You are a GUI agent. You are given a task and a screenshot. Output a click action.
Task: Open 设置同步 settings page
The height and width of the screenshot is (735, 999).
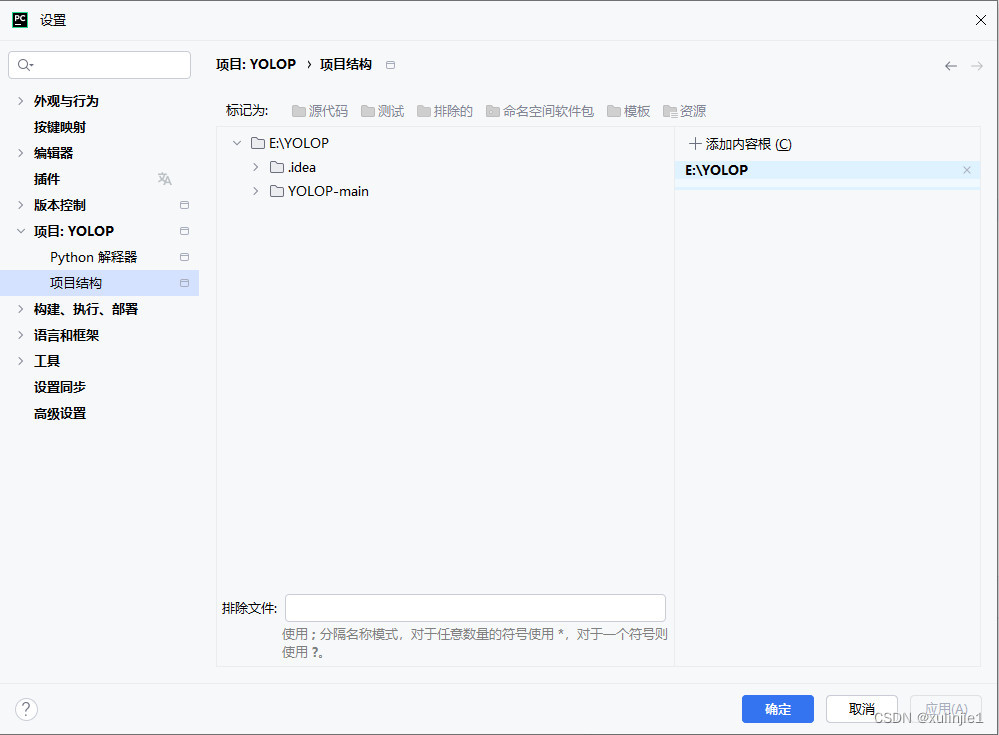point(60,387)
